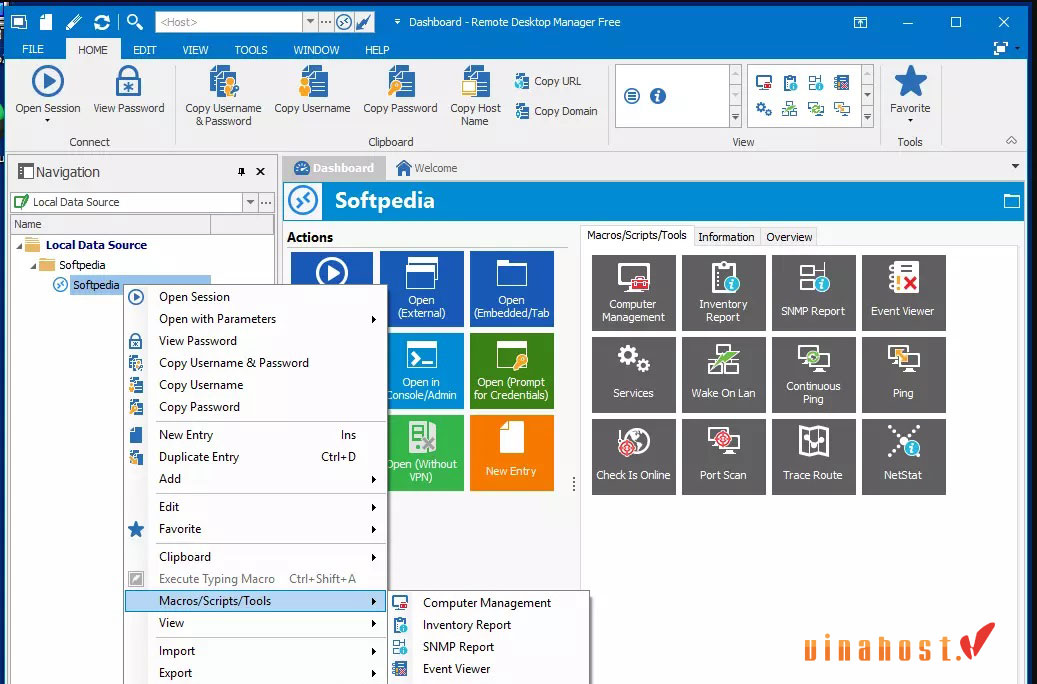Click the small Event Viewer icon in the ribbon gallery
The image size is (1037, 684).
pyautogui.click(x=841, y=83)
